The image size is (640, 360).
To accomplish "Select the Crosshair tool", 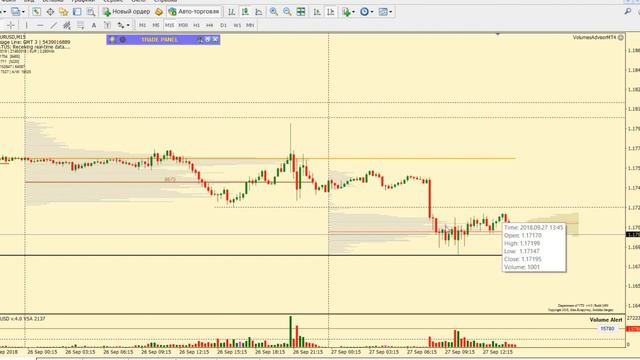I will tap(11, 25).
